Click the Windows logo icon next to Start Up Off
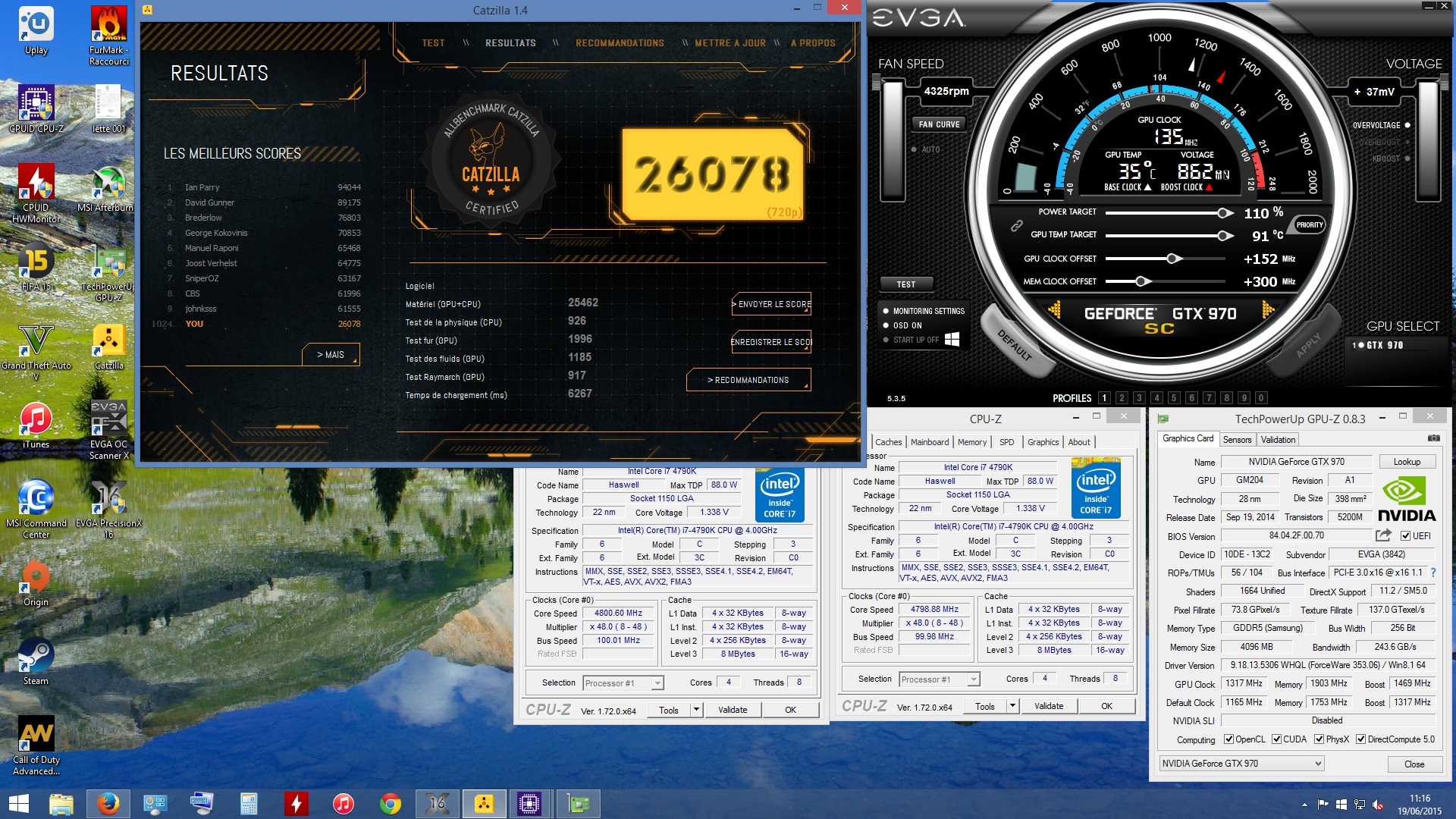The image size is (1456, 819). click(952, 339)
